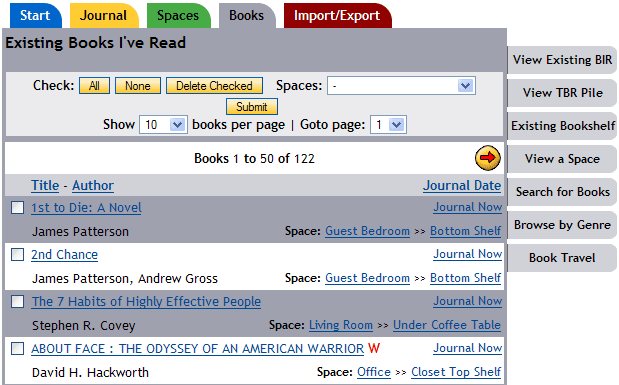Viewport: 619px width, 385px height.
Task: Open the Spaces dropdown list
Action: (x=401, y=86)
